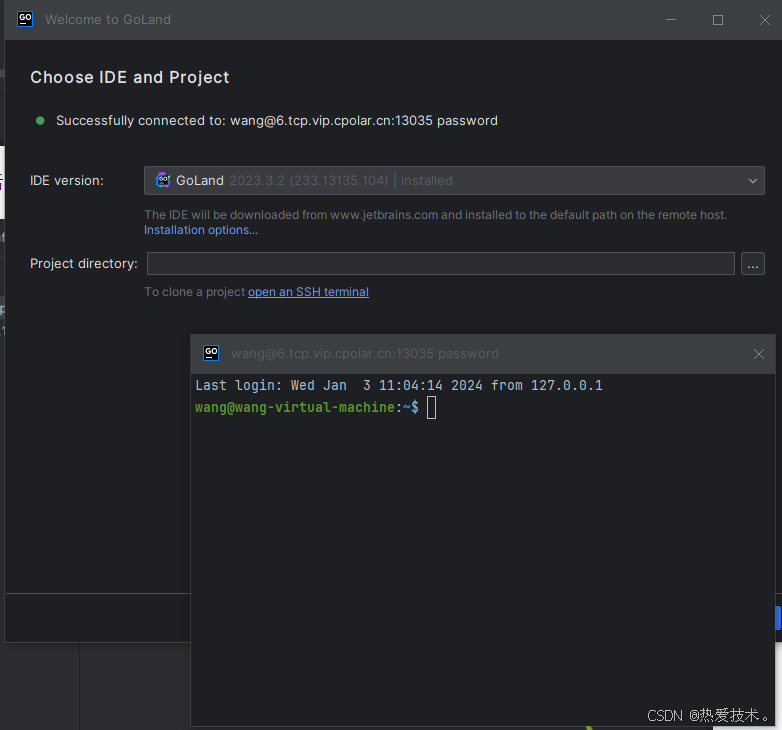The width and height of the screenshot is (782, 730).
Task: Click the 'IDE version:' label
Action: 67,181
